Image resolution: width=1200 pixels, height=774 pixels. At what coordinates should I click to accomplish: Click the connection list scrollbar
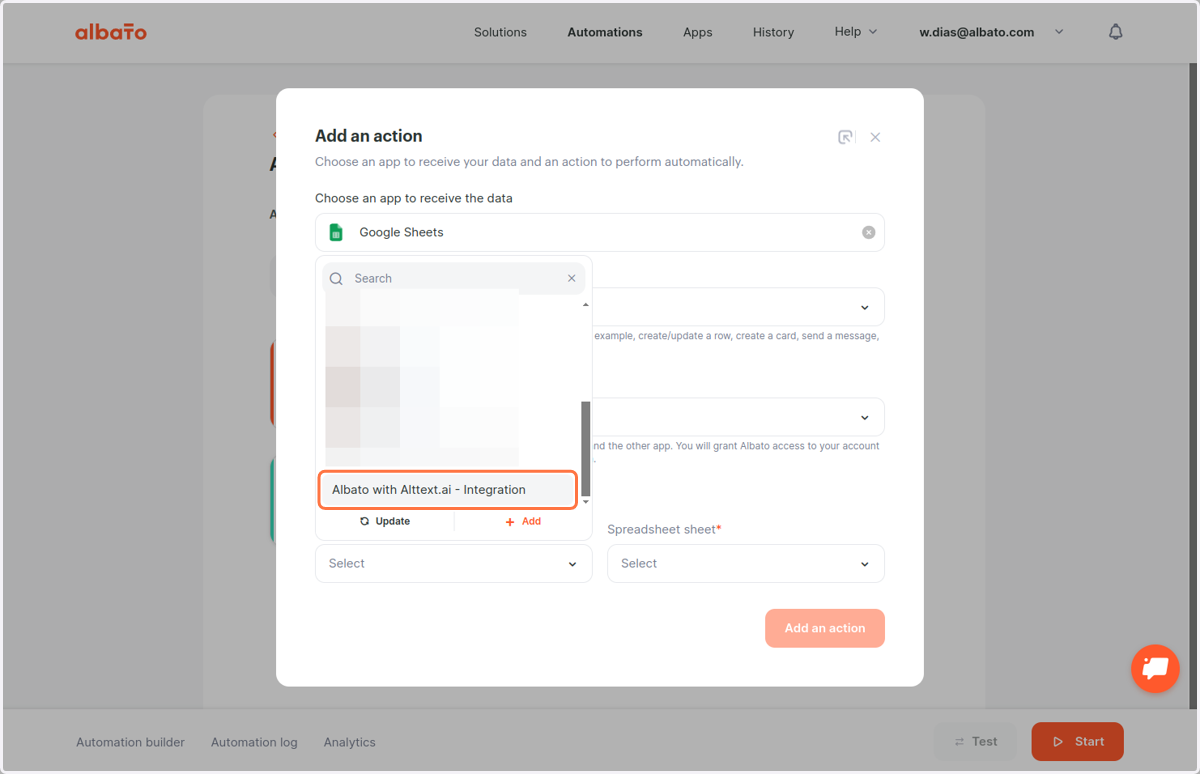point(586,448)
